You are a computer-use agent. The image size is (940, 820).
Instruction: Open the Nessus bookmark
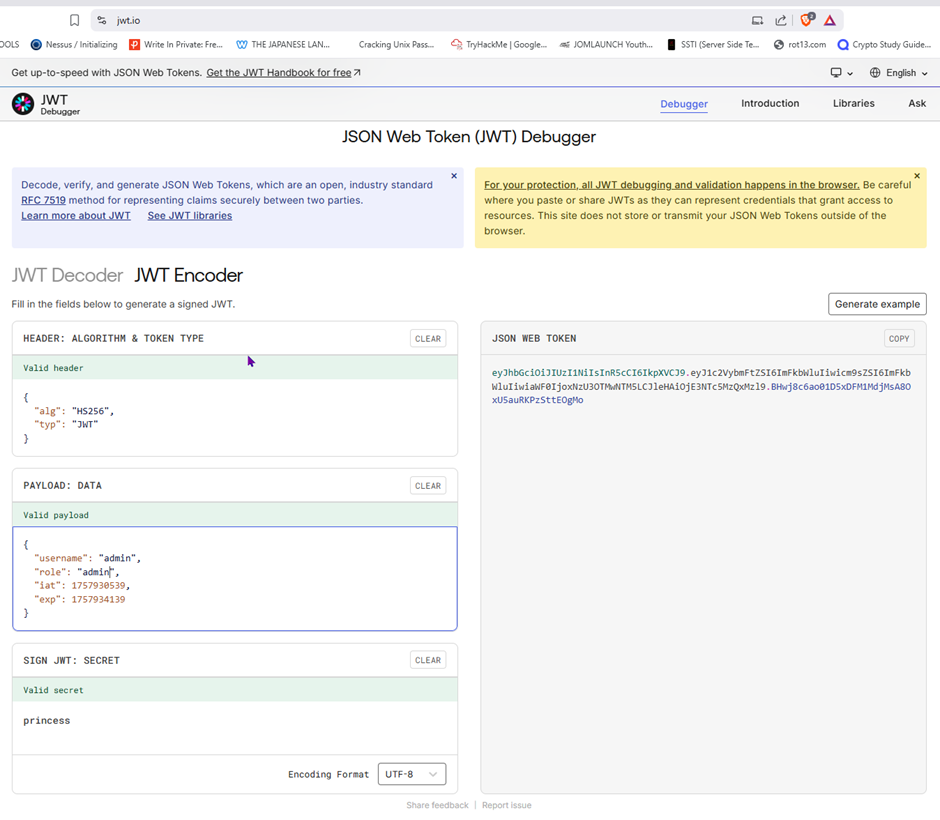coord(75,45)
